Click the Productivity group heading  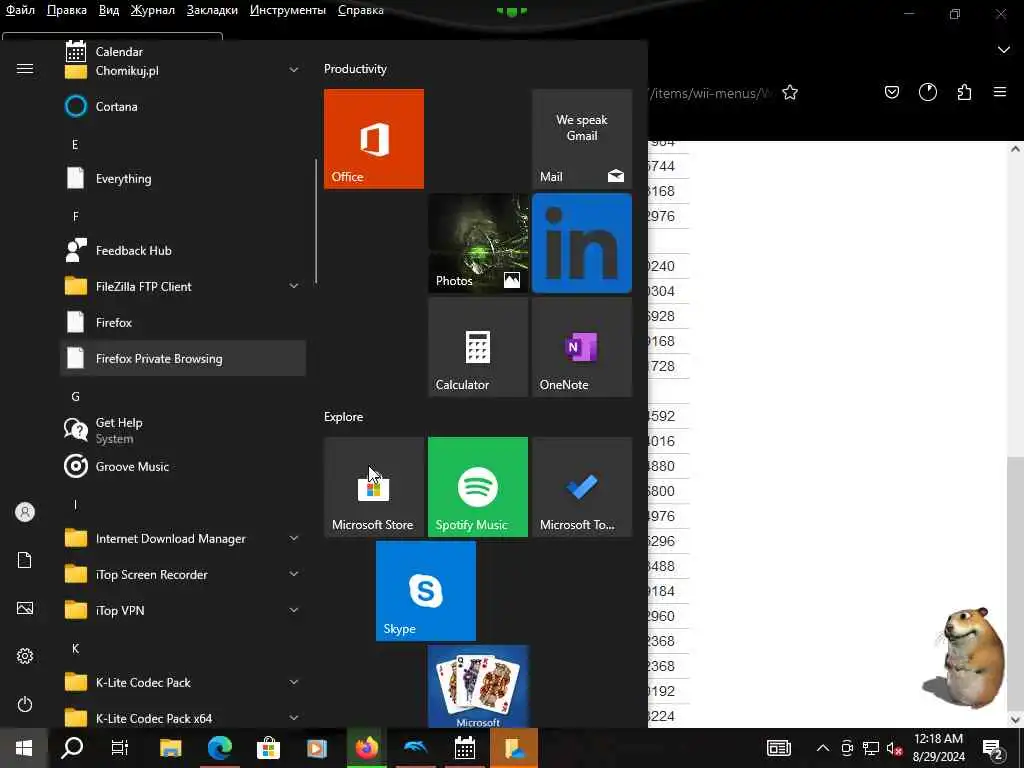[355, 69]
